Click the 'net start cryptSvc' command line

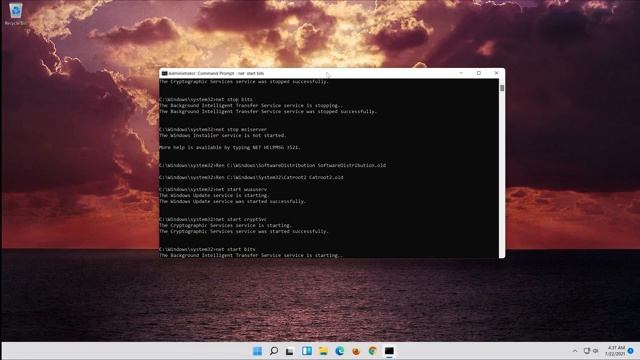[213, 219]
